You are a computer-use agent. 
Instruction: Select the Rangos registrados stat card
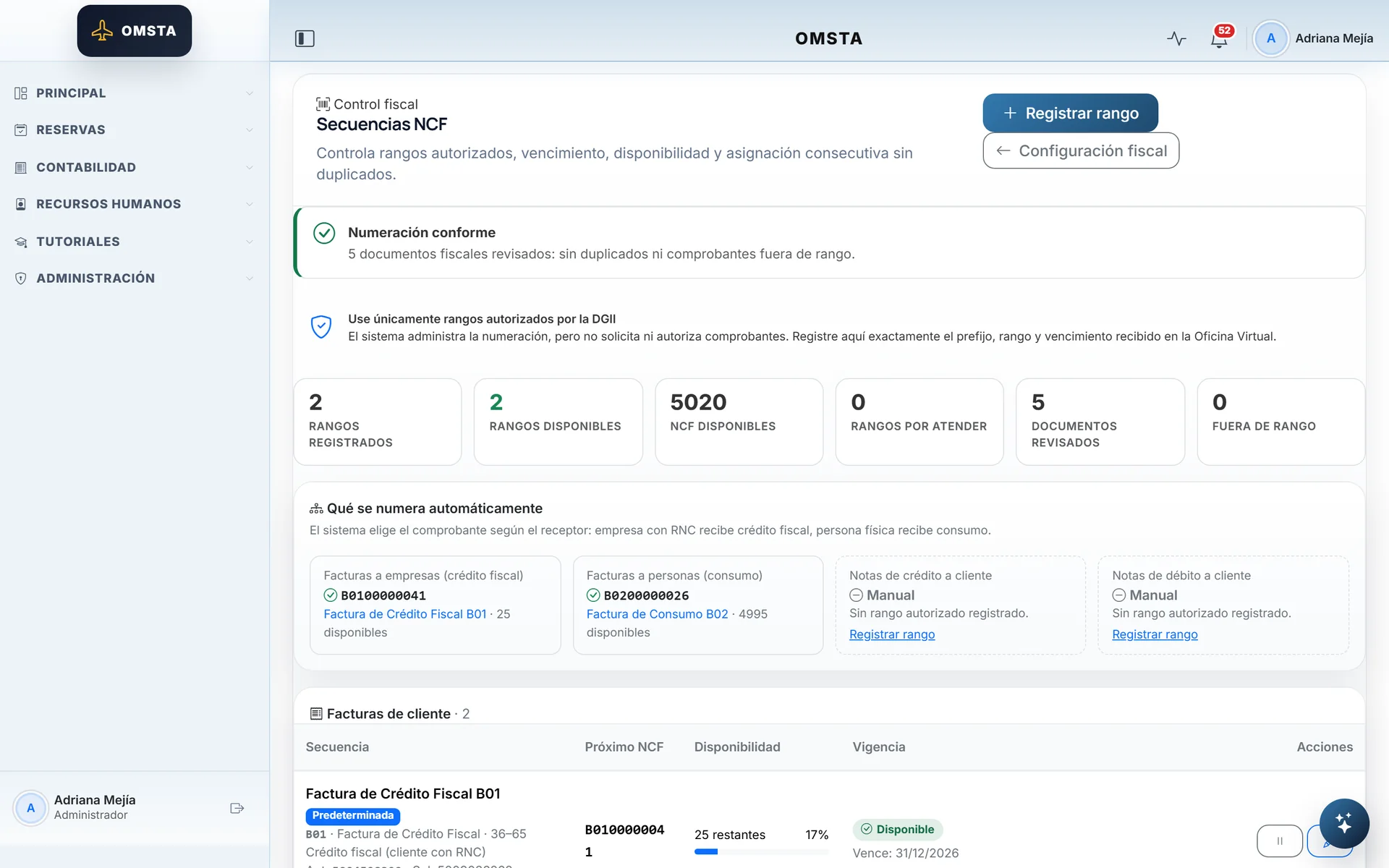pos(378,422)
